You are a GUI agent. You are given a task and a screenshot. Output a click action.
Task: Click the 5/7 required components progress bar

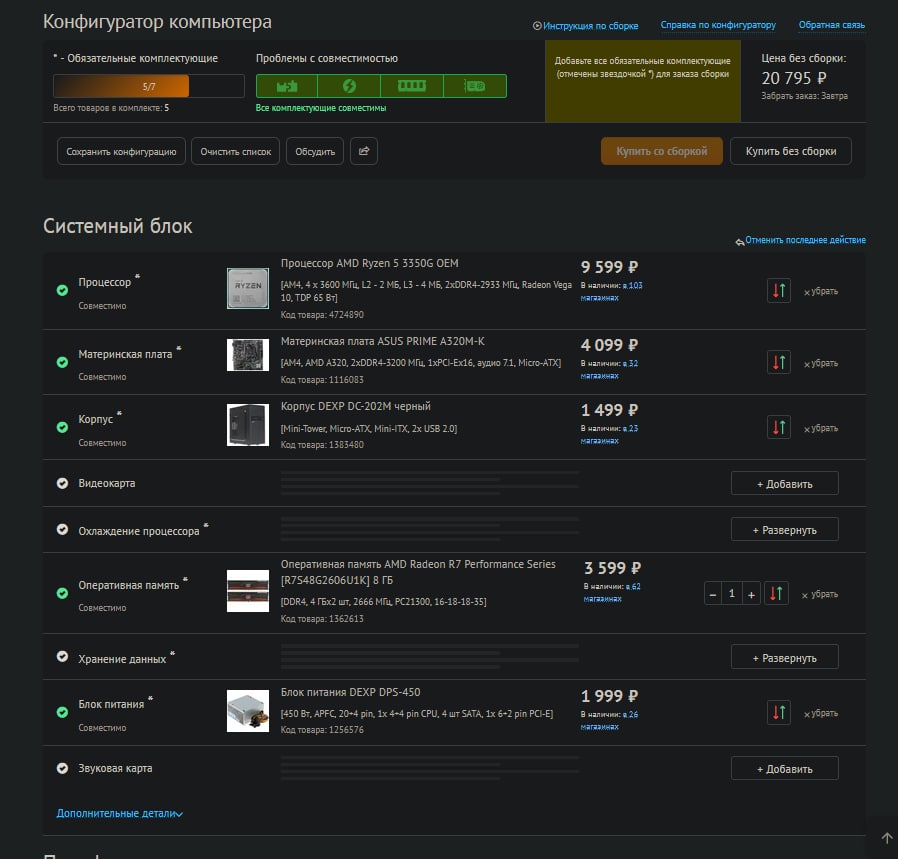149,86
